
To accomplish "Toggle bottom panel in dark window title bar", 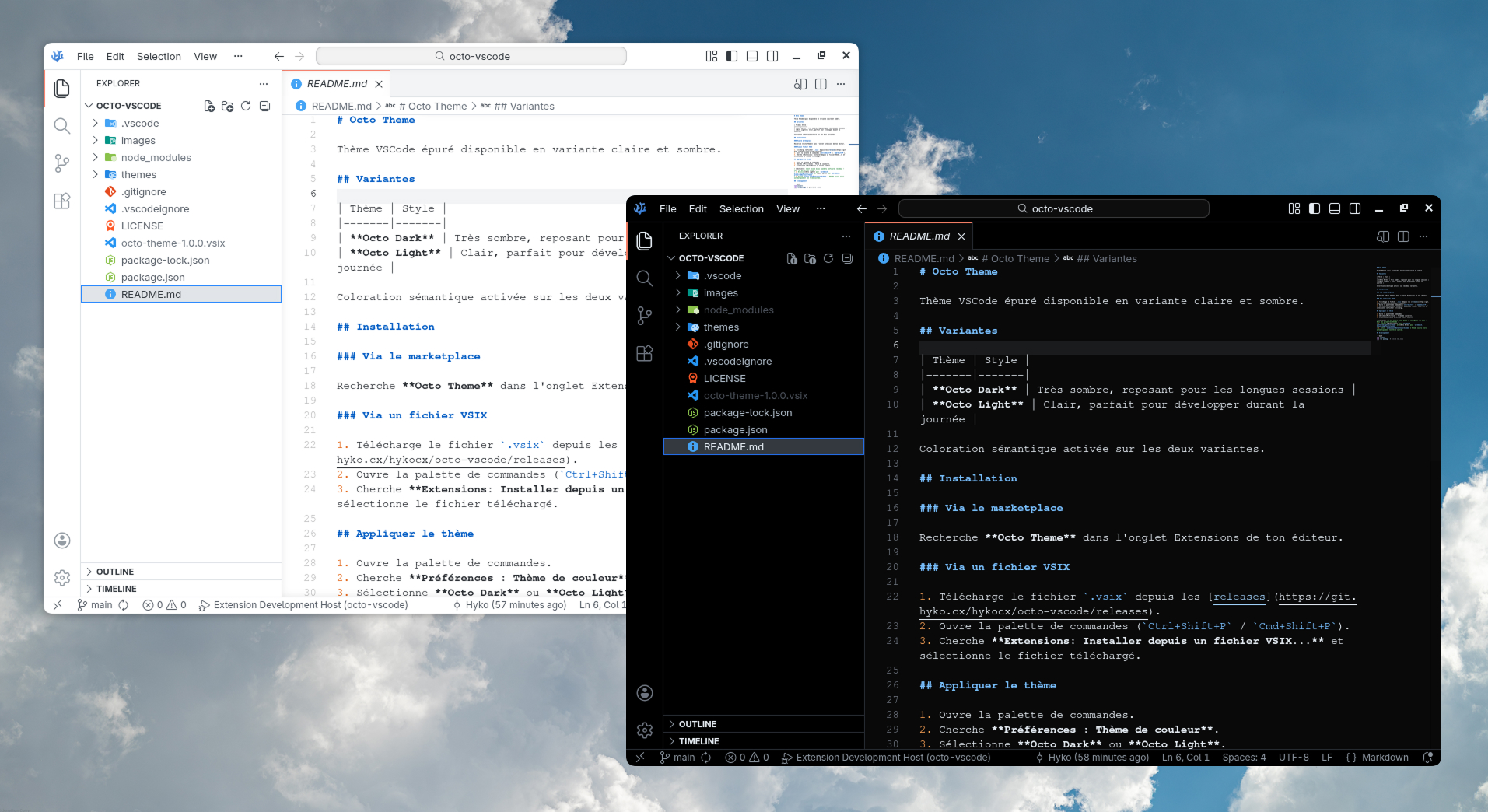I will (x=1335, y=208).
